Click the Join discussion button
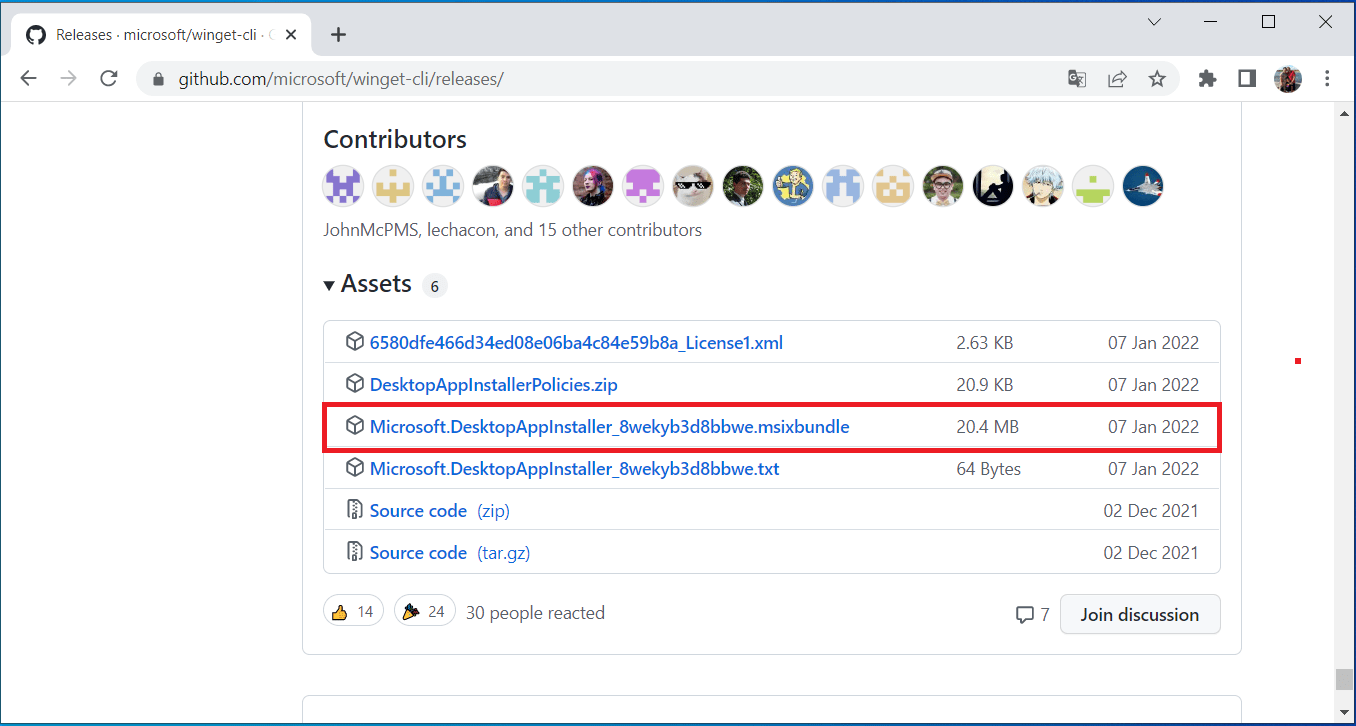This screenshot has width=1356, height=726. click(1140, 614)
